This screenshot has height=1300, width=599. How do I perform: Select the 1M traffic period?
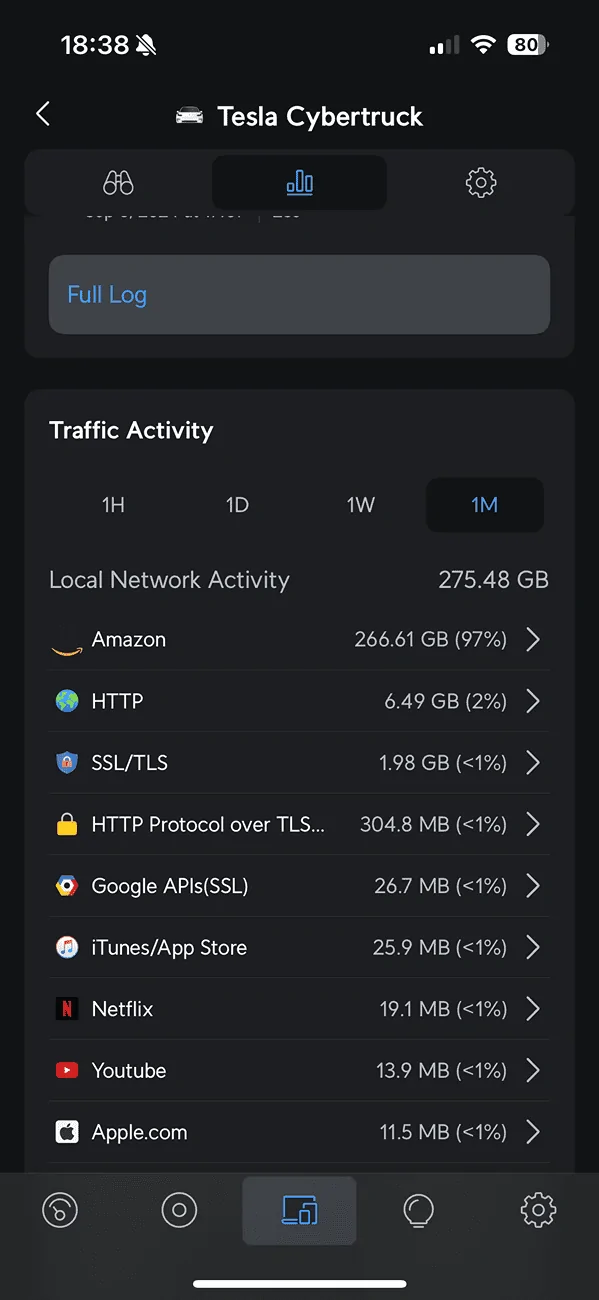[485, 505]
